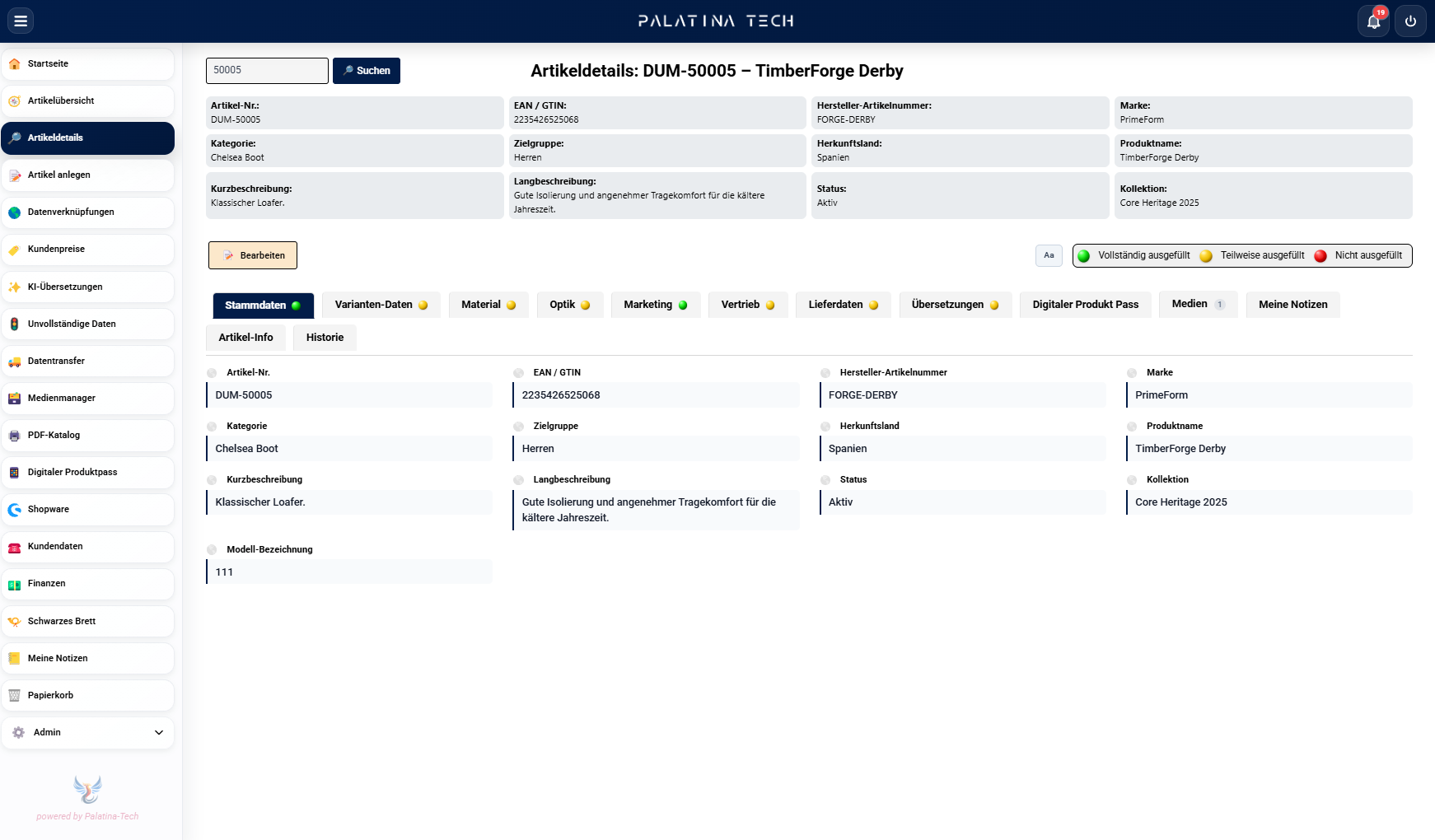Image resolution: width=1435 pixels, height=840 pixels.
Task: Open the hamburger menu icon
Action: coord(21,21)
